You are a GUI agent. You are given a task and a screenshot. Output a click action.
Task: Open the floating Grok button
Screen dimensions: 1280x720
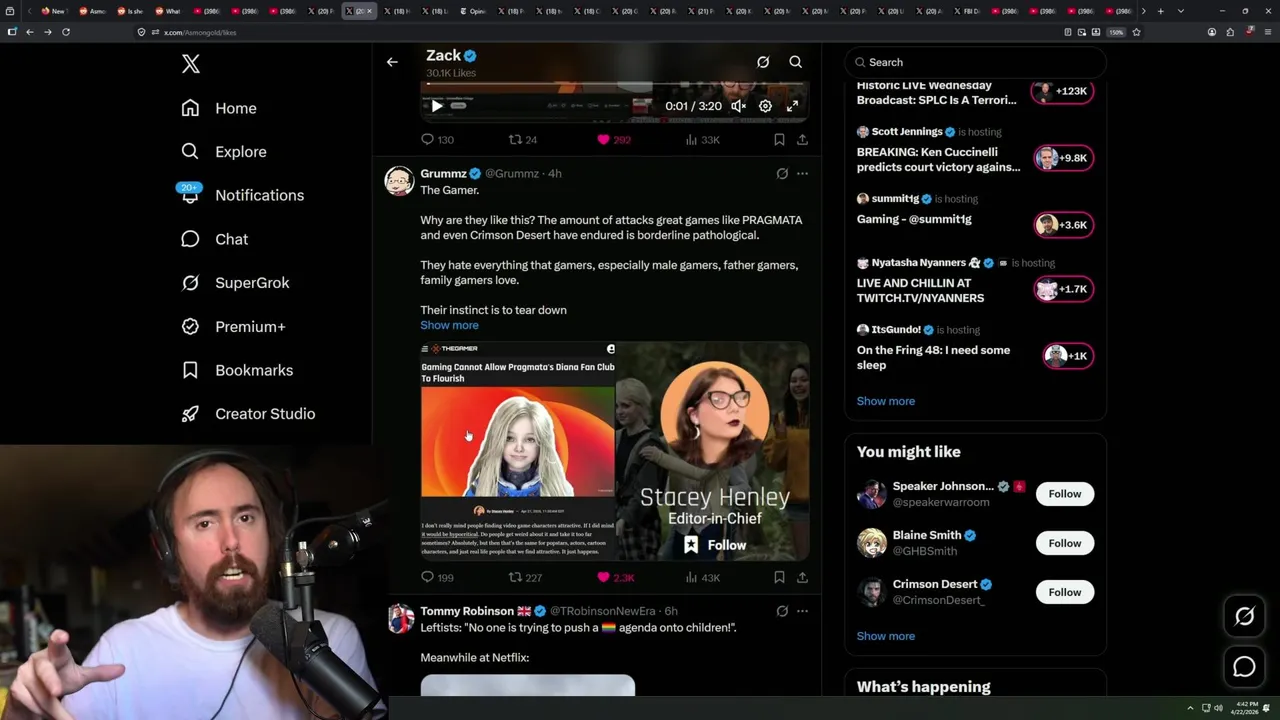pos(1244,617)
